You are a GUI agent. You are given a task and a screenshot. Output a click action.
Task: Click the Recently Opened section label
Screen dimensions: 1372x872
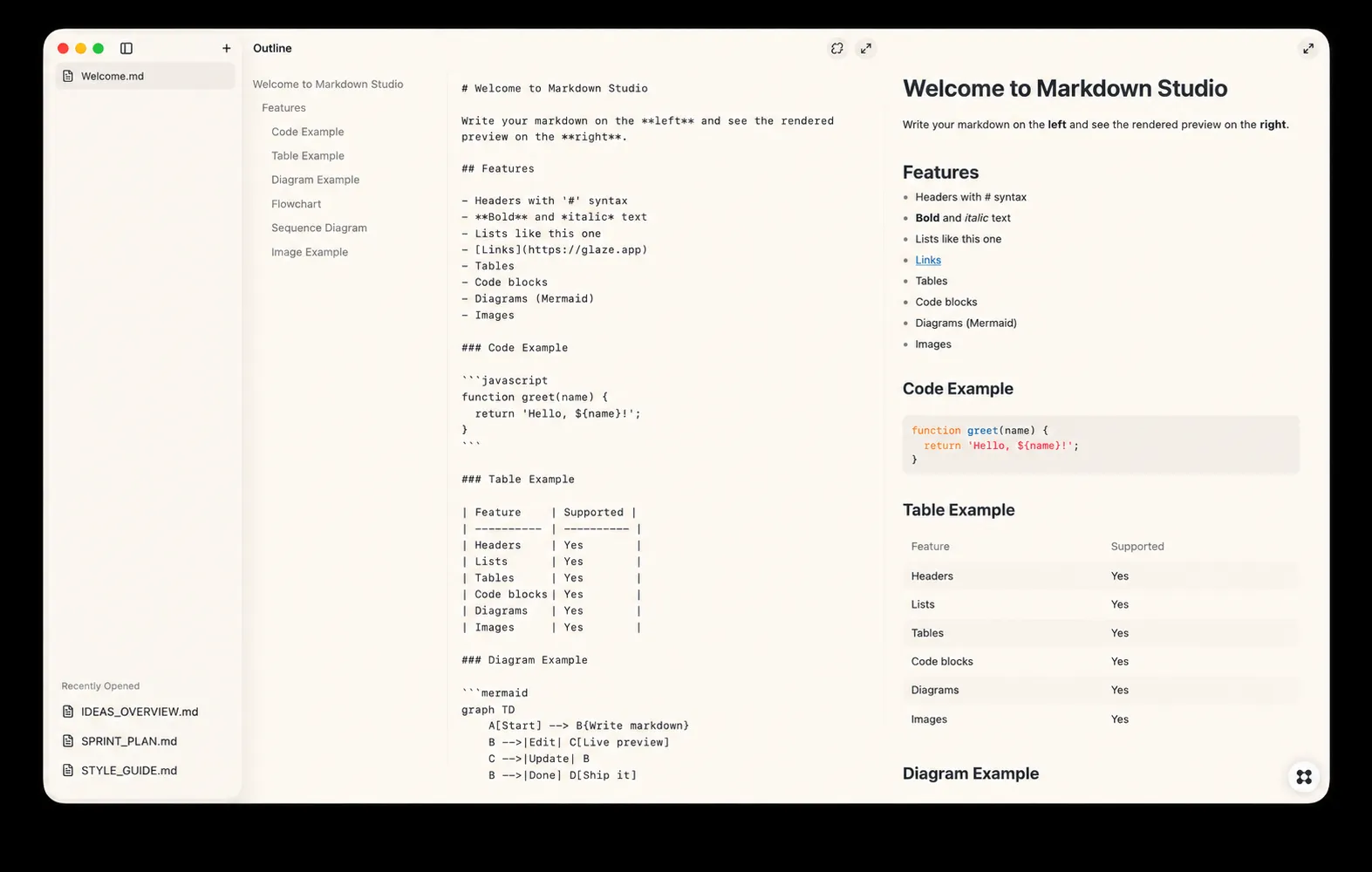click(100, 686)
